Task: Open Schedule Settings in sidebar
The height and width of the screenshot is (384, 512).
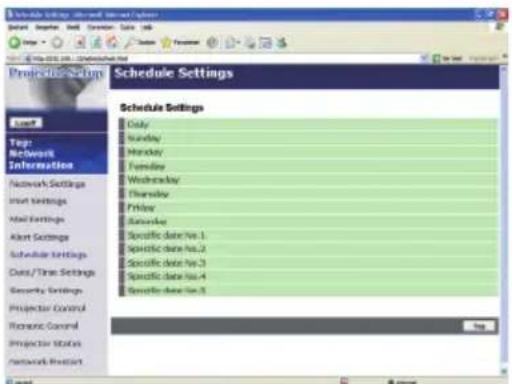Action: click(x=48, y=255)
